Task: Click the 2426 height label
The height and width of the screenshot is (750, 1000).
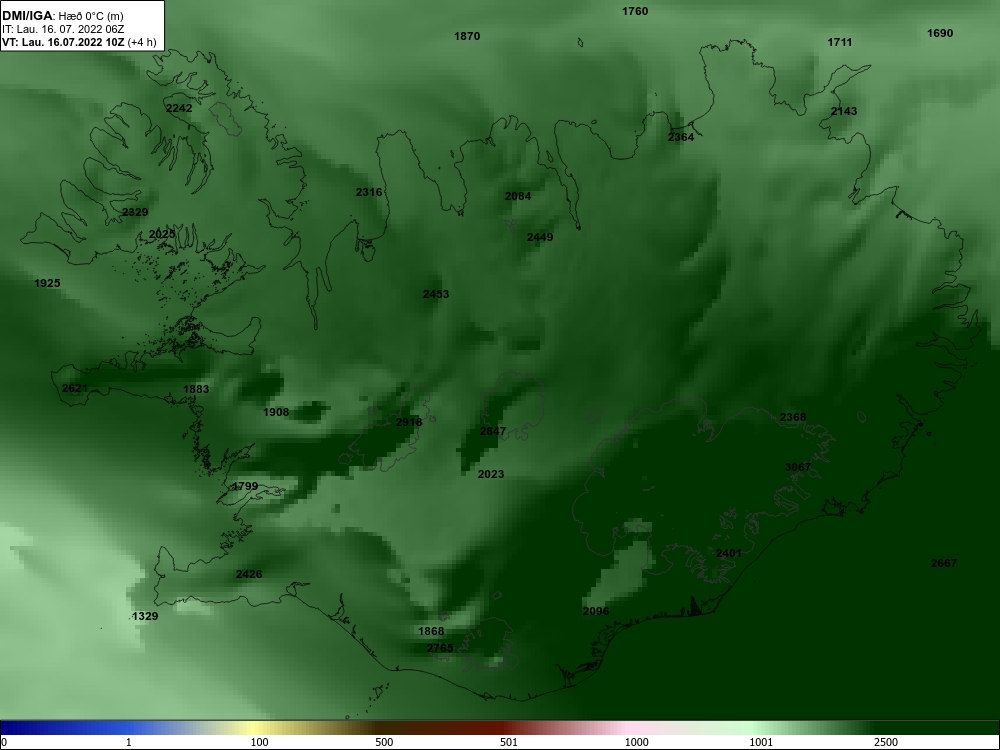Action: click(249, 574)
